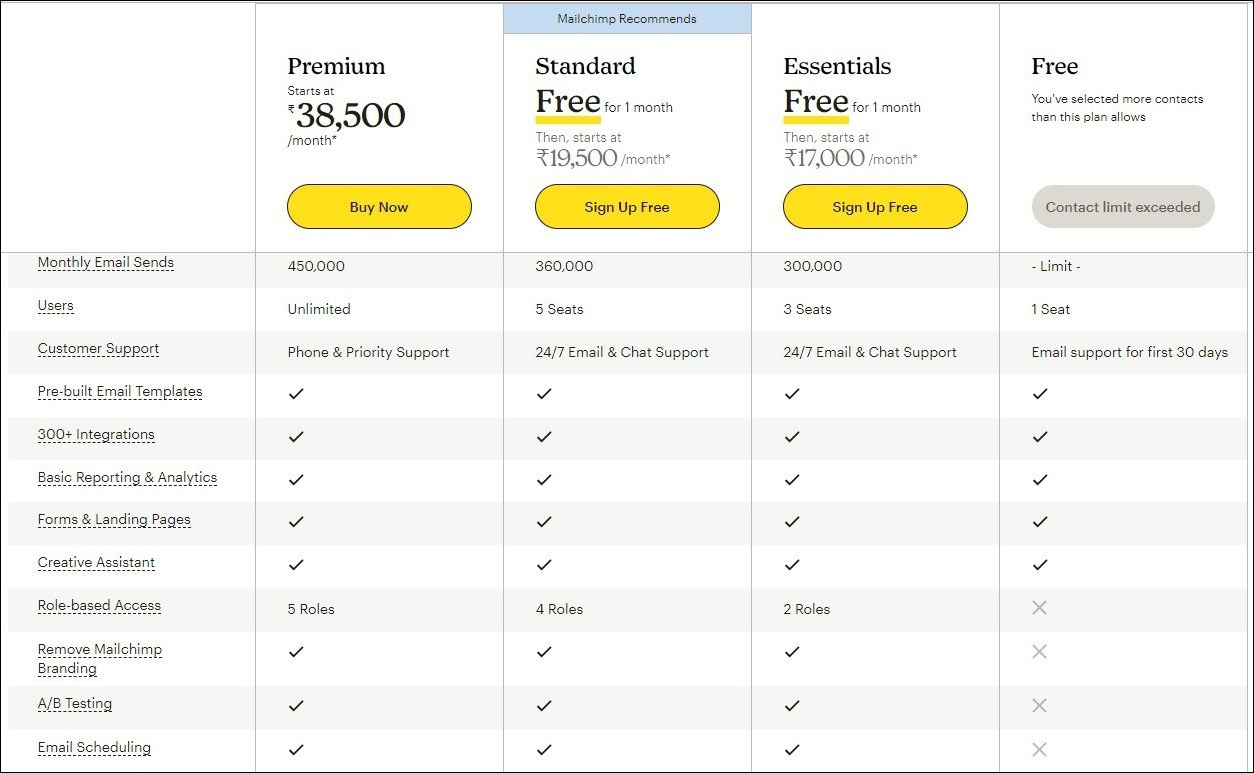Click Sign Up Free under the Standard plan

[x=627, y=206]
